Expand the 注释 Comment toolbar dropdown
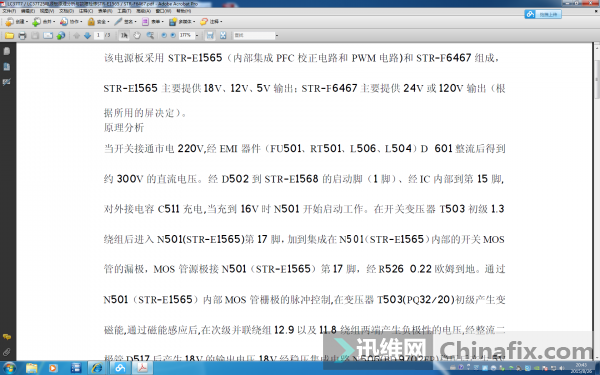 (221, 22)
